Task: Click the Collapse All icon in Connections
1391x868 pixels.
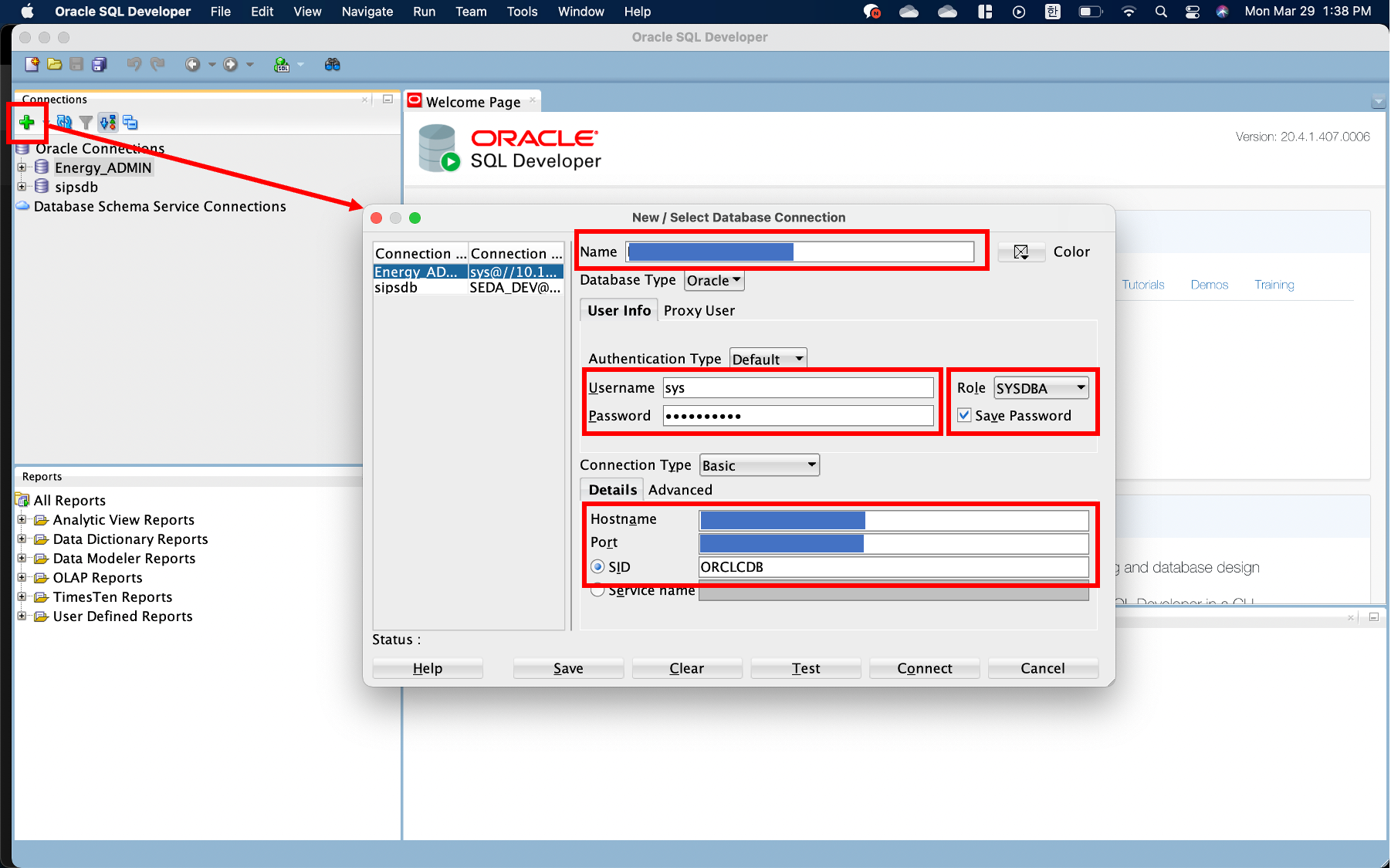Action: pyautogui.click(x=130, y=122)
